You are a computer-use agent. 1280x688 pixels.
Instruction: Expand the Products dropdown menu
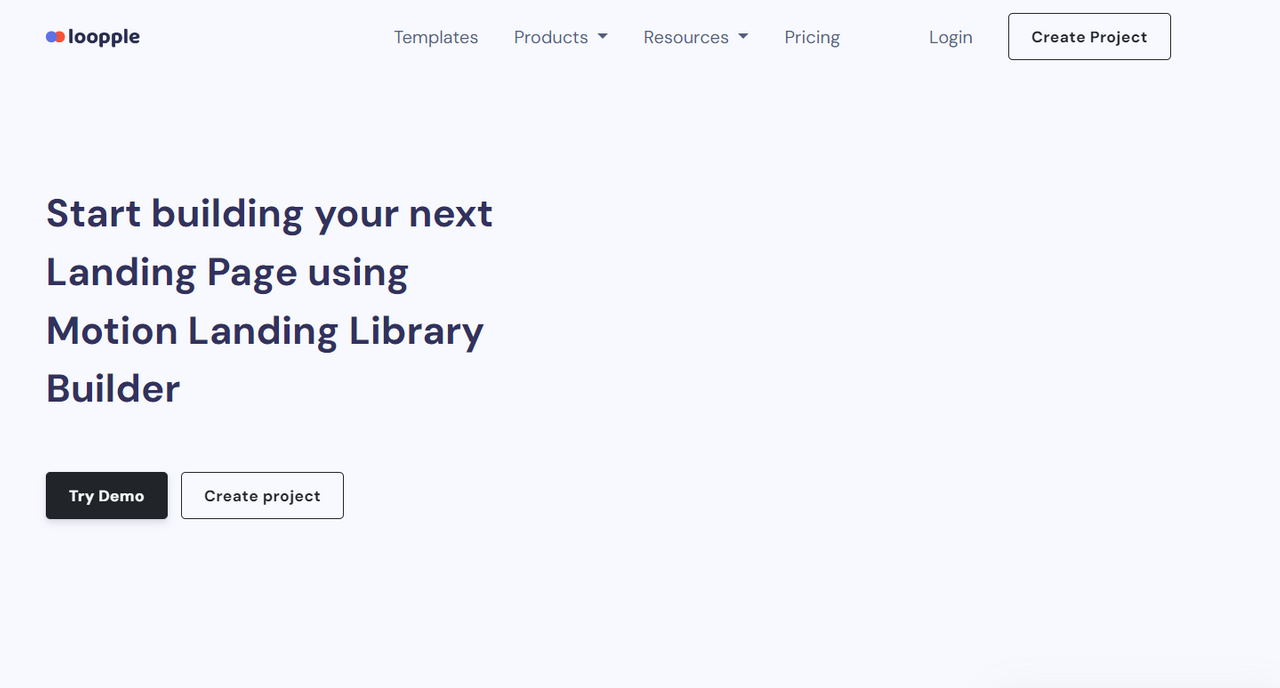point(561,37)
